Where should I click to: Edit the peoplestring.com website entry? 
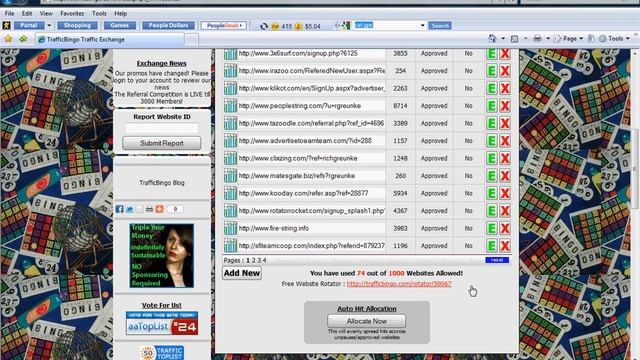pyautogui.click(x=492, y=106)
